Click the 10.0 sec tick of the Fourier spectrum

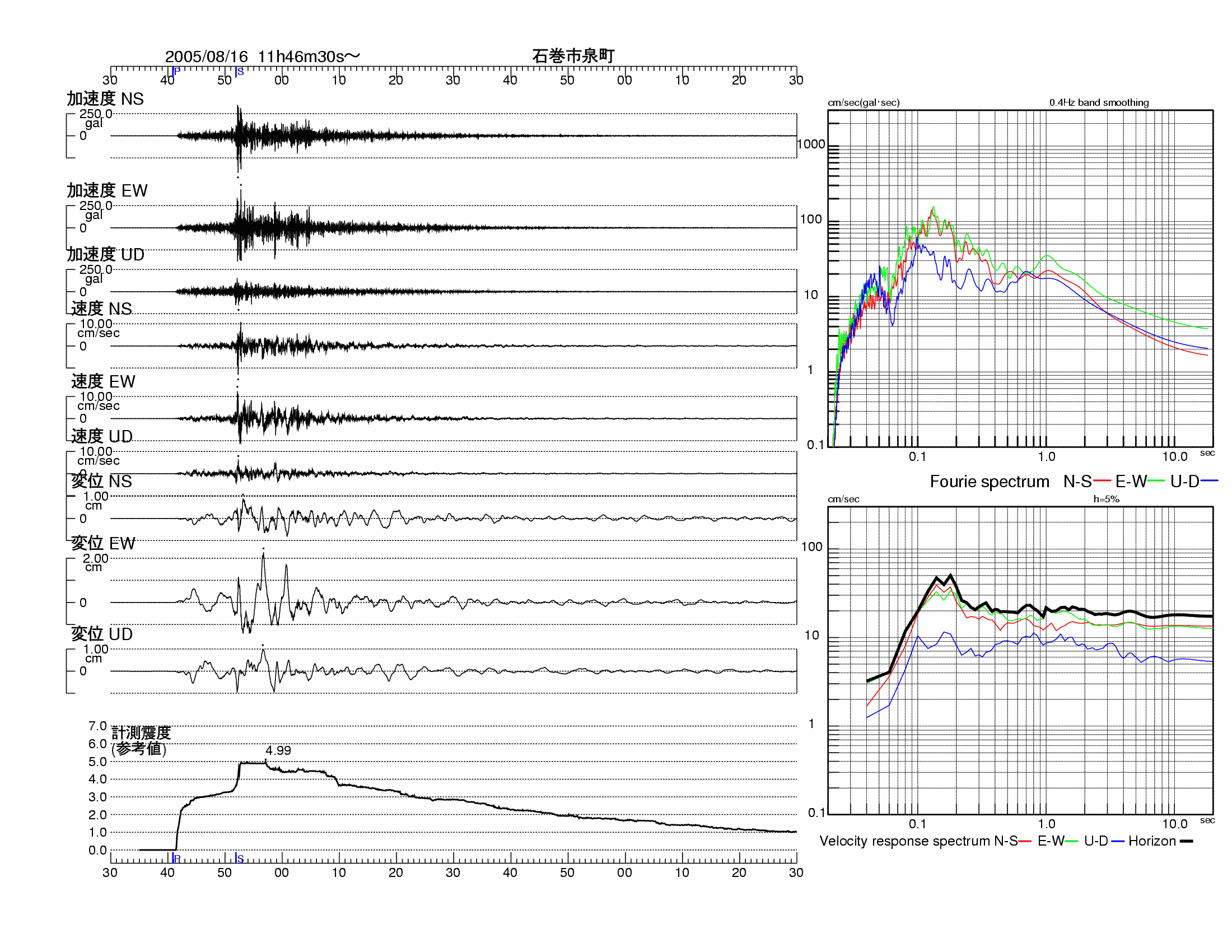tap(1175, 457)
